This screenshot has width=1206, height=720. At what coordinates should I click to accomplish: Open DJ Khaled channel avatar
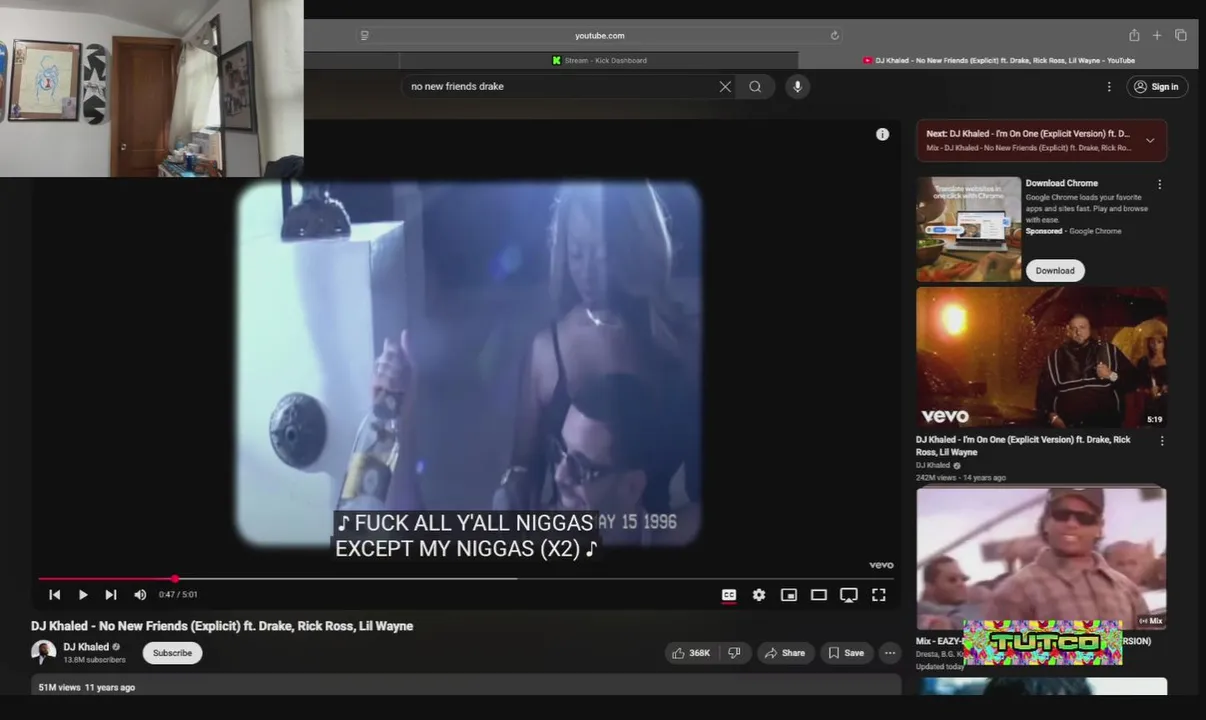point(43,653)
